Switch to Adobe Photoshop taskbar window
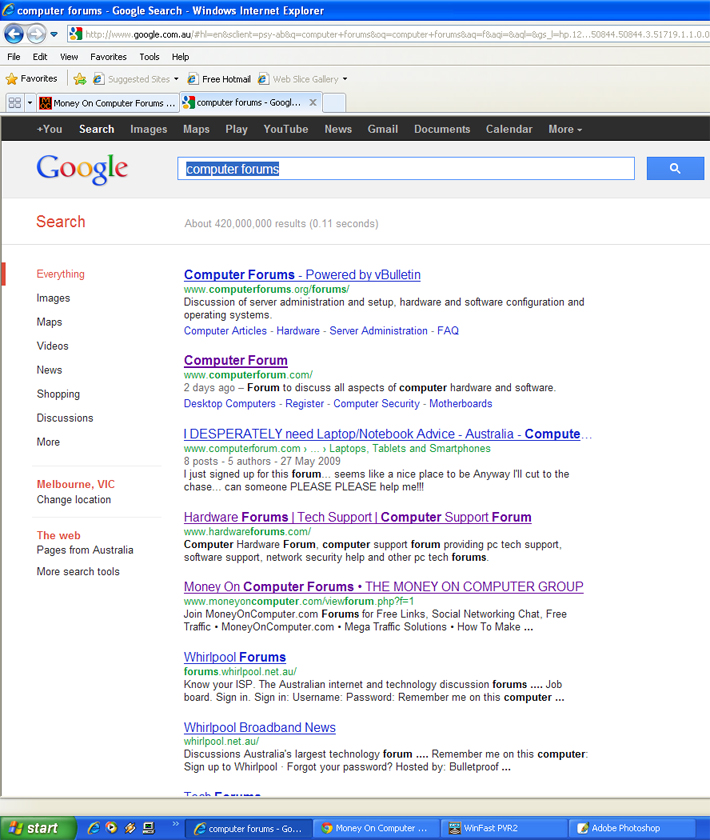This screenshot has height=840, width=710. click(x=631, y=828)
